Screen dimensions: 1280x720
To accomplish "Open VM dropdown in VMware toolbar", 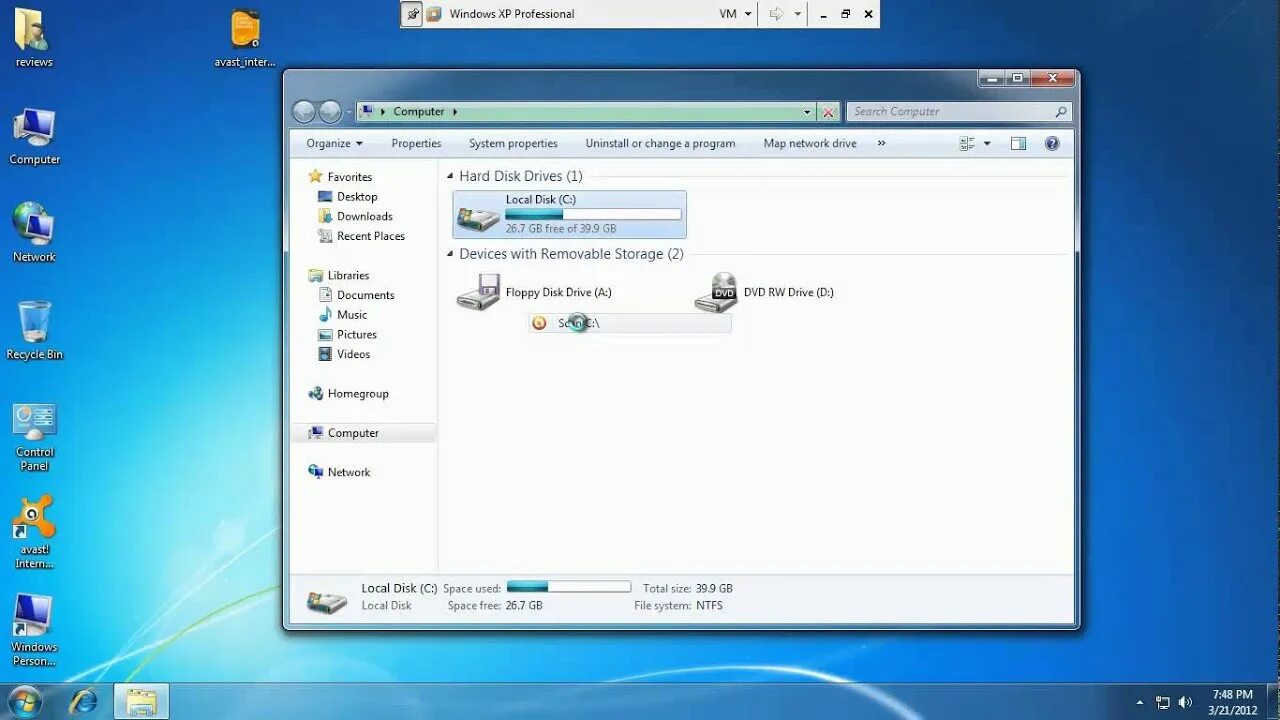I will tap(735, 14).
